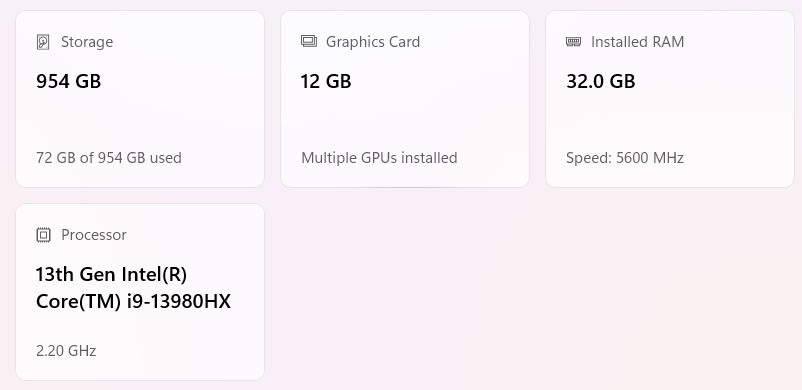802x390 pixels.
Task: Click the 954 GB storage value
Action: click(69, 81)
